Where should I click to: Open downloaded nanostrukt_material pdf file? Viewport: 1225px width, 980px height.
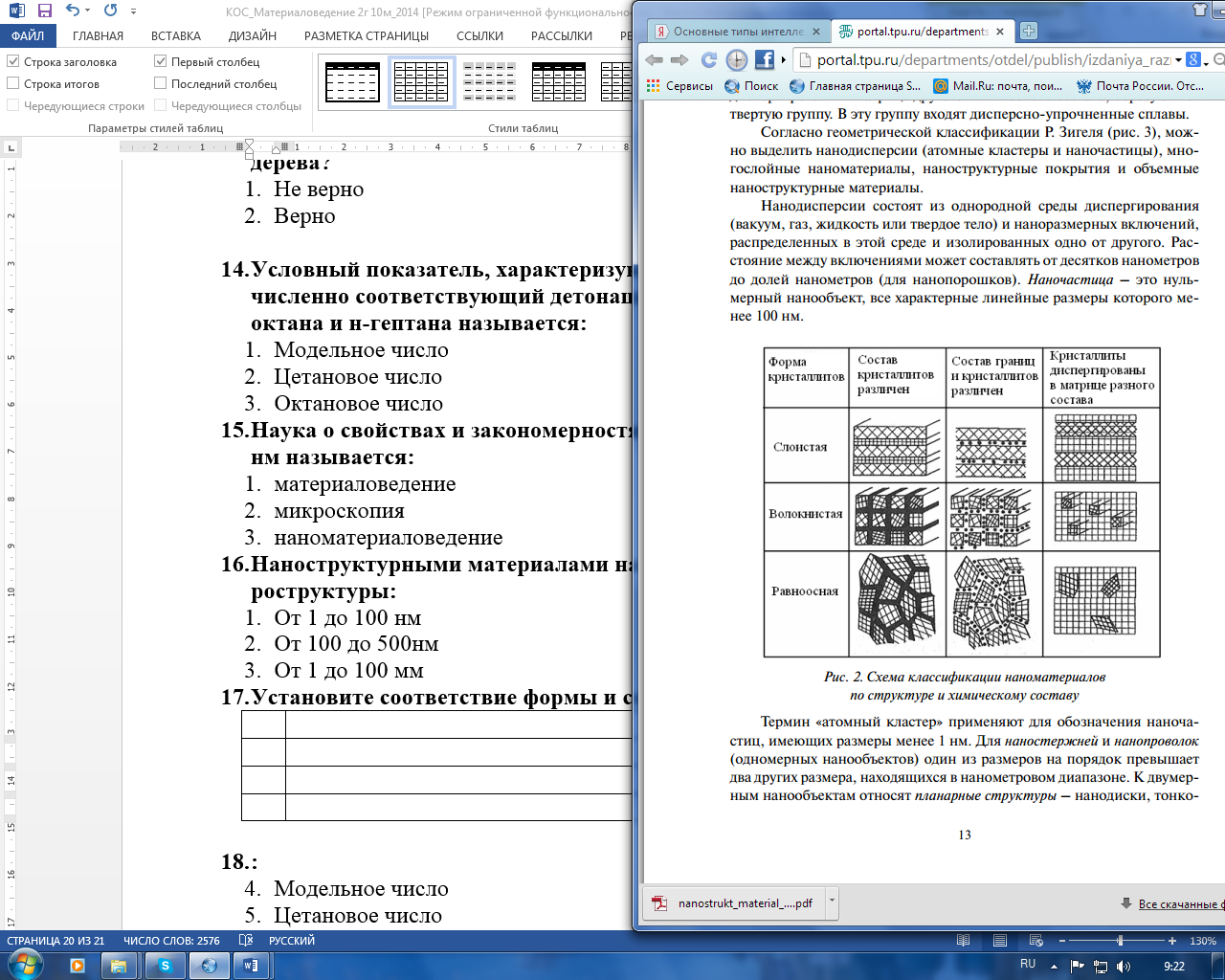pyautogui.click(x=732, y=902)
